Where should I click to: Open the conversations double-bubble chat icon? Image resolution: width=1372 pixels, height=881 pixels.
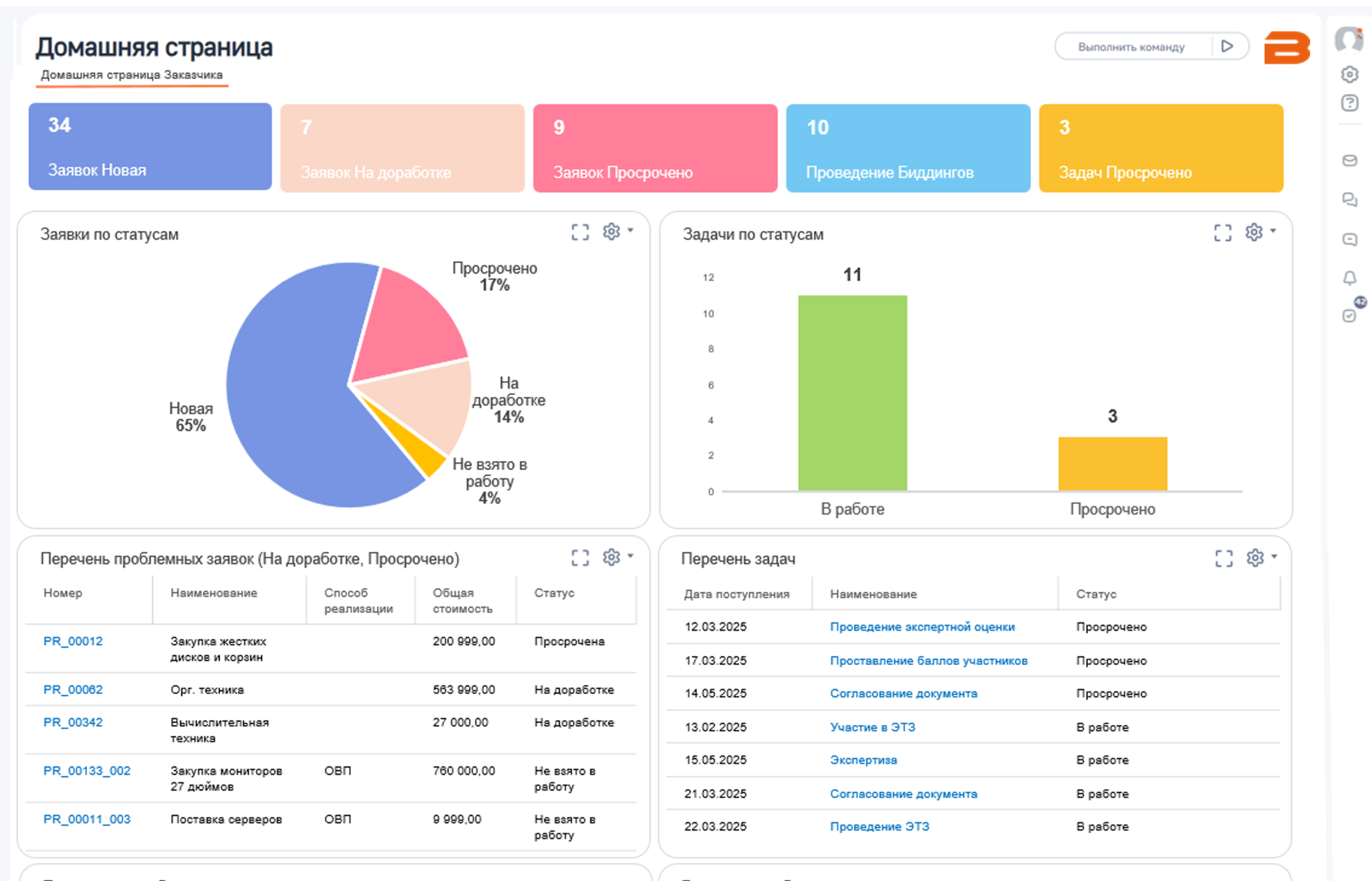(1350, 200)
